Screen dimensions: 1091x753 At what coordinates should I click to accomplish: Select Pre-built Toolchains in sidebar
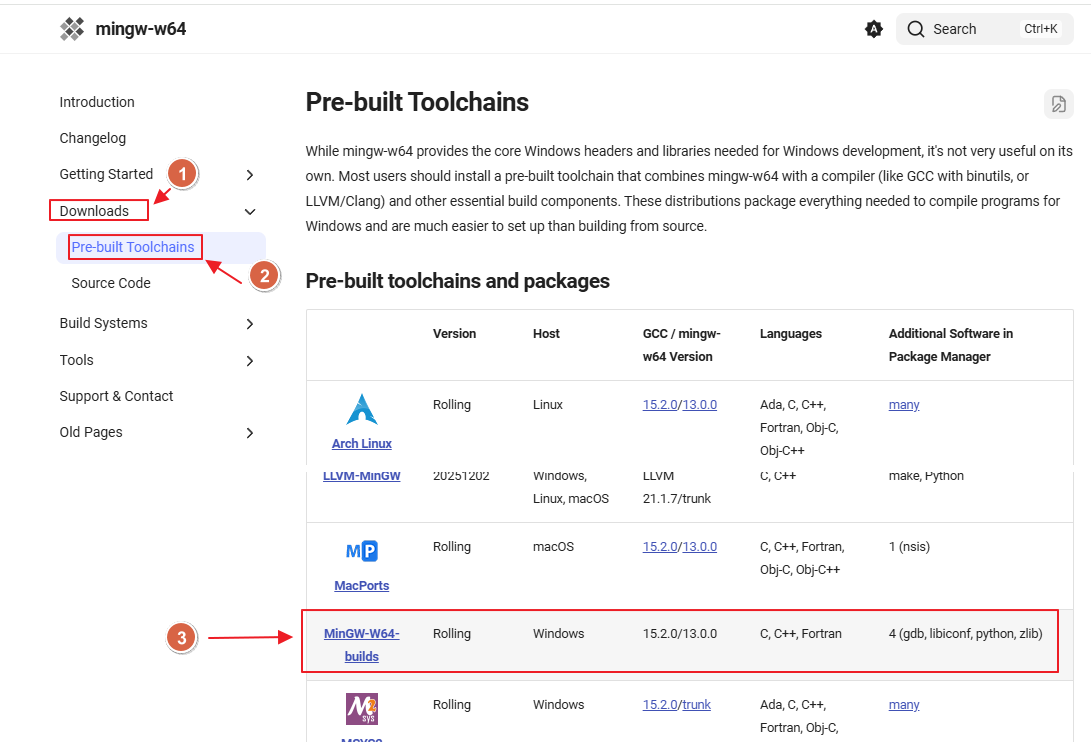click(133, 247)
